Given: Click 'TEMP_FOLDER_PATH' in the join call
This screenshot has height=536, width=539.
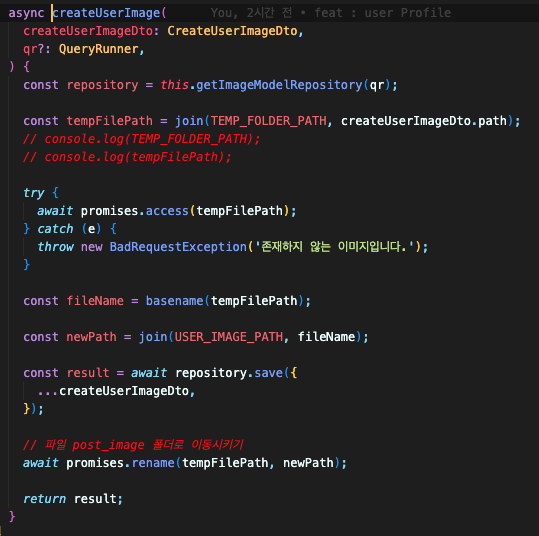Looking at the screenshot, I should 268,121.
